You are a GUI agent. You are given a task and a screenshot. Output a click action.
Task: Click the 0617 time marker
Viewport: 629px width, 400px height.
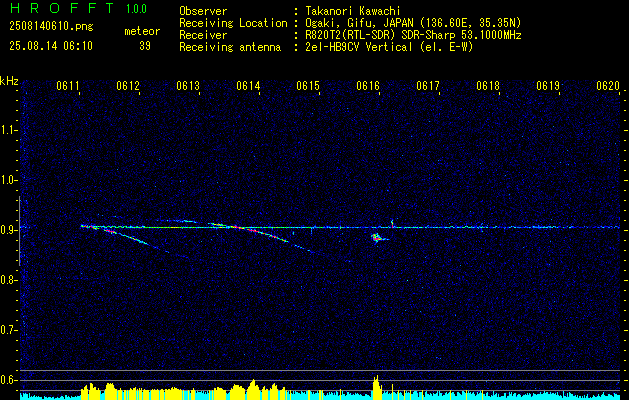[x=428, y=86]
